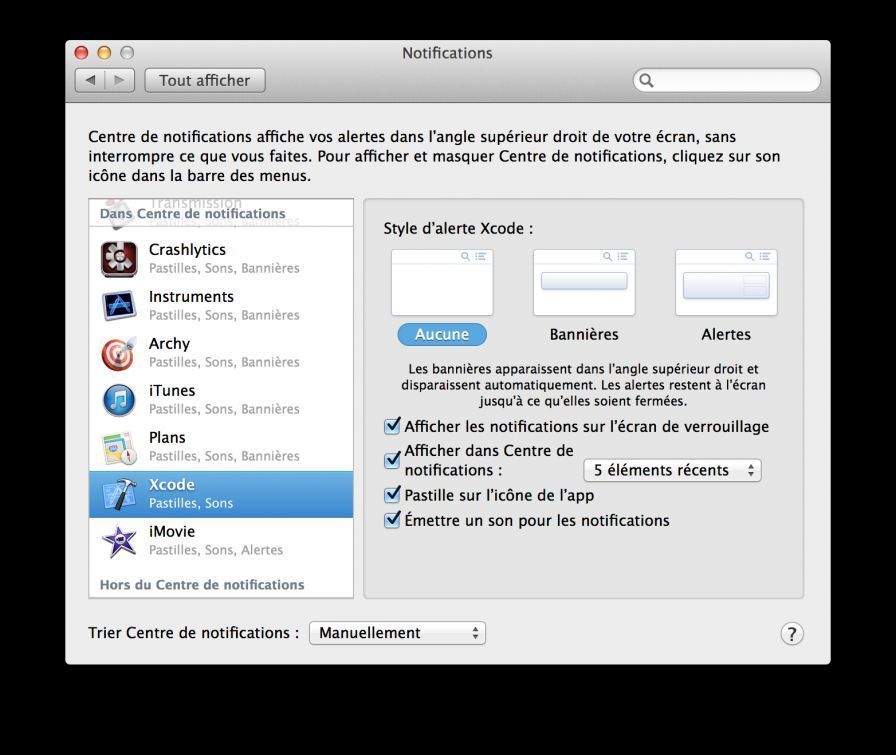Go back with the left arrow button
The height and width of the screenshot is (755, 896).
(x=91, y=80)
